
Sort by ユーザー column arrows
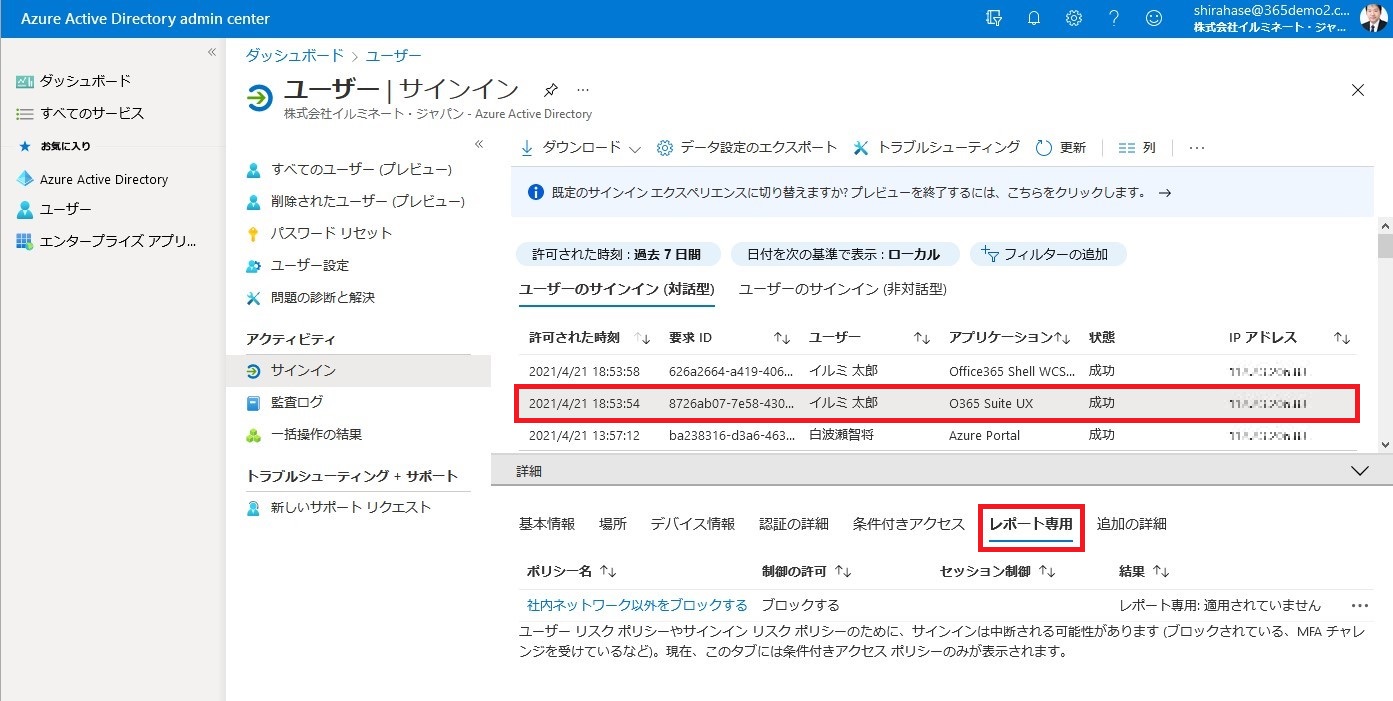pyautogui.click(x=922, y=338)
